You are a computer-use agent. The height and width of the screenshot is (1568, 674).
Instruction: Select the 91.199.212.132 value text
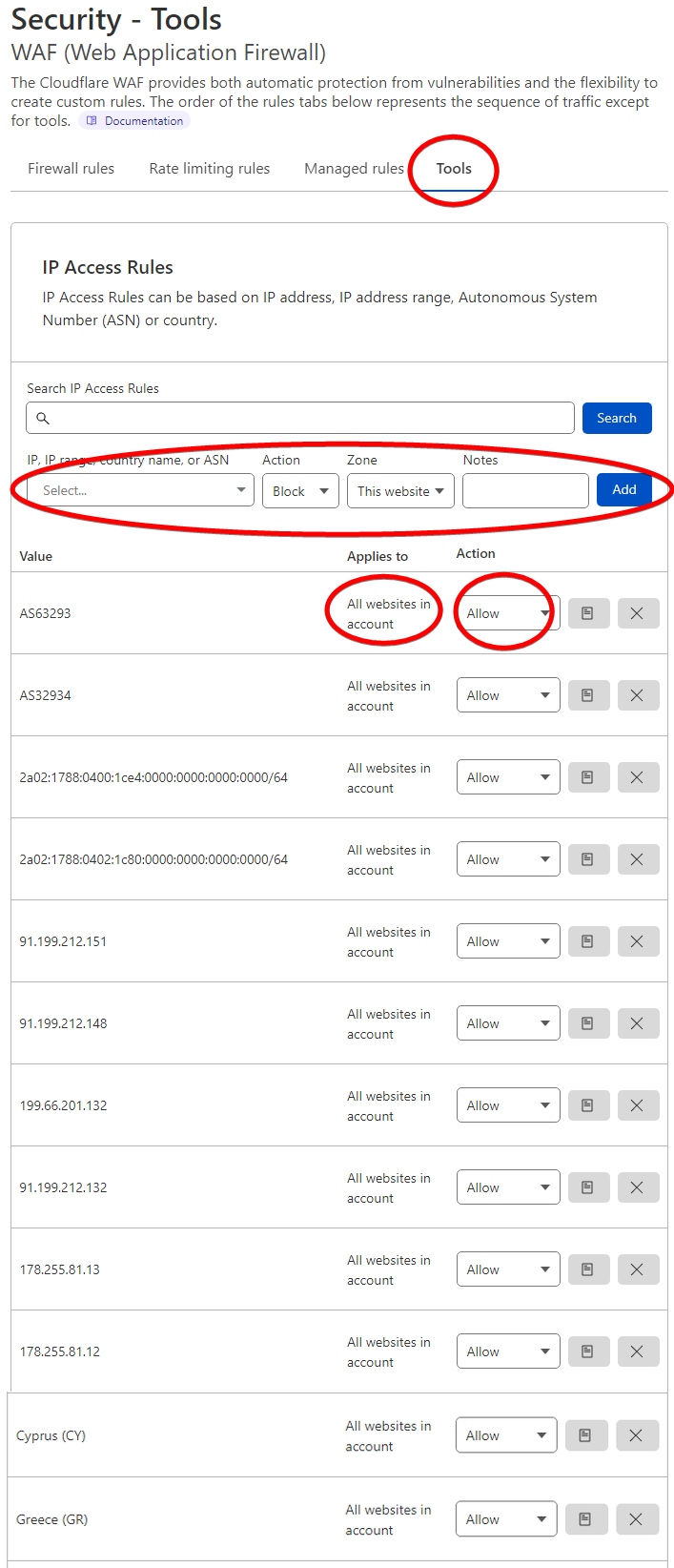[63, 1187]
